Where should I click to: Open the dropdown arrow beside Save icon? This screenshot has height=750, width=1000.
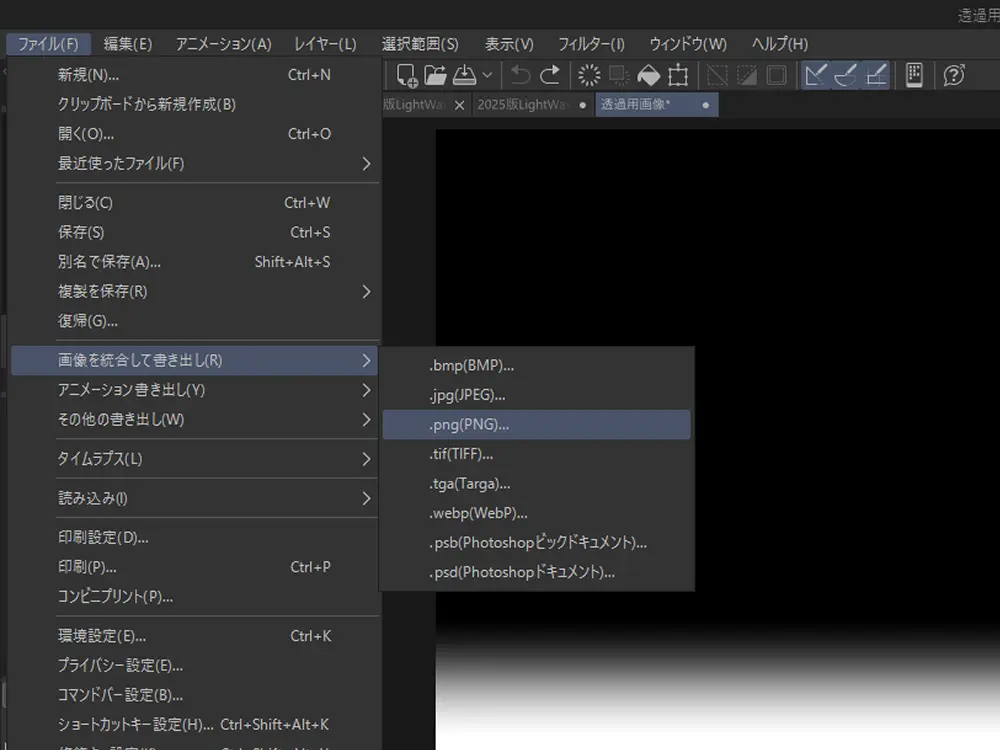487,75
